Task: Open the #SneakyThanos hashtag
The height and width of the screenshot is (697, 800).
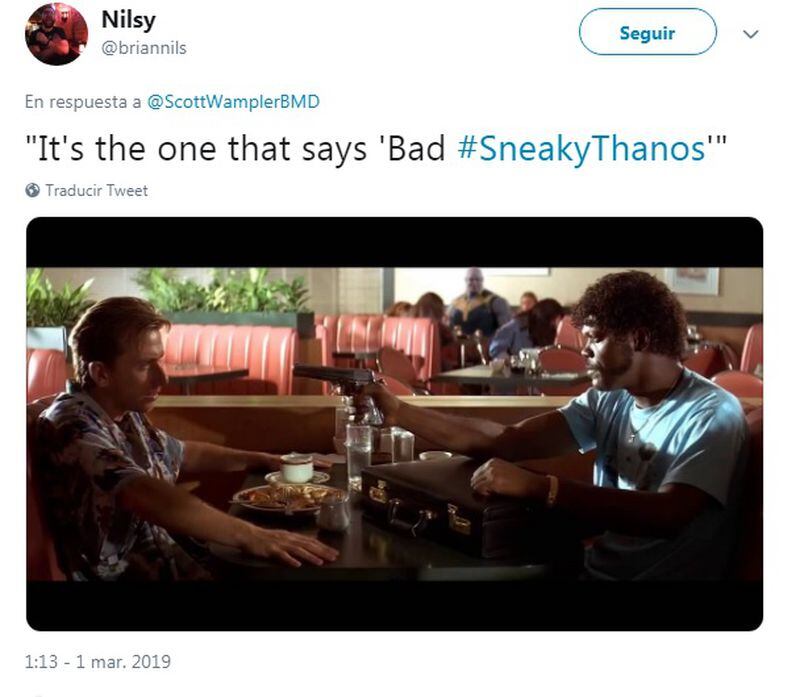Action: pos(582,149)
